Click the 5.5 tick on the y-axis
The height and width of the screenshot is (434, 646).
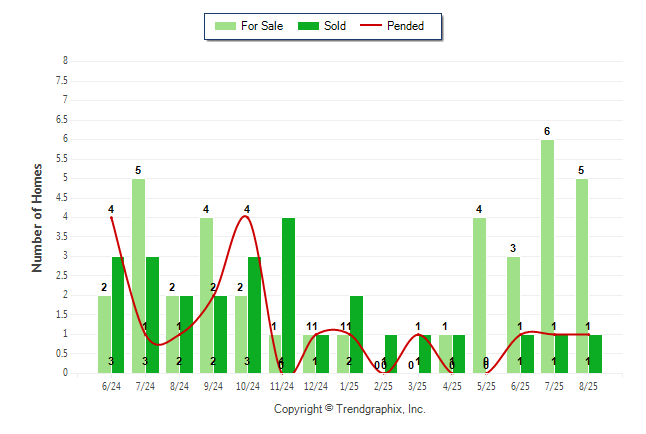tap(62, 159)
